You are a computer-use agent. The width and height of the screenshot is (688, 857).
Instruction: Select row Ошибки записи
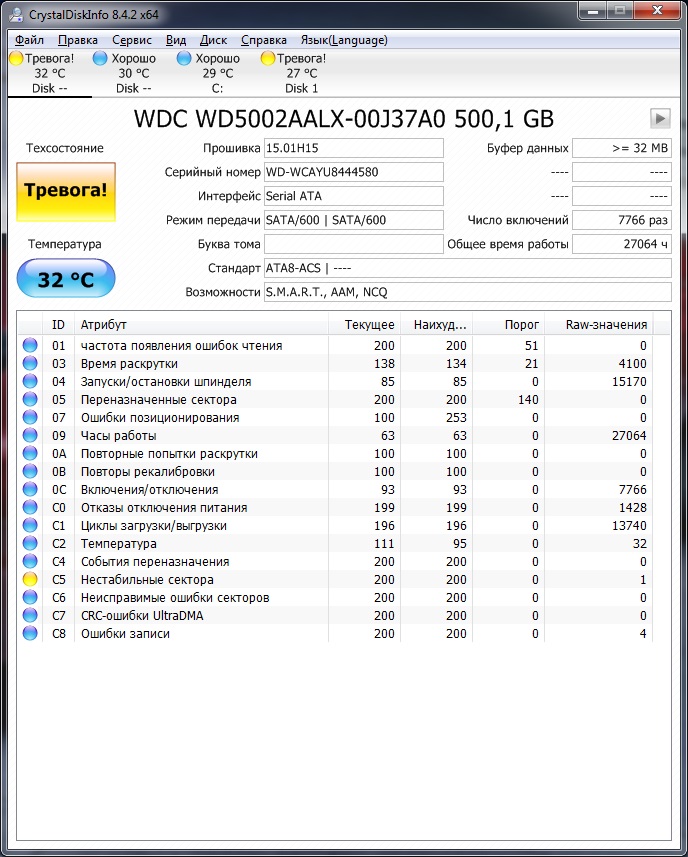pos(336,633)
